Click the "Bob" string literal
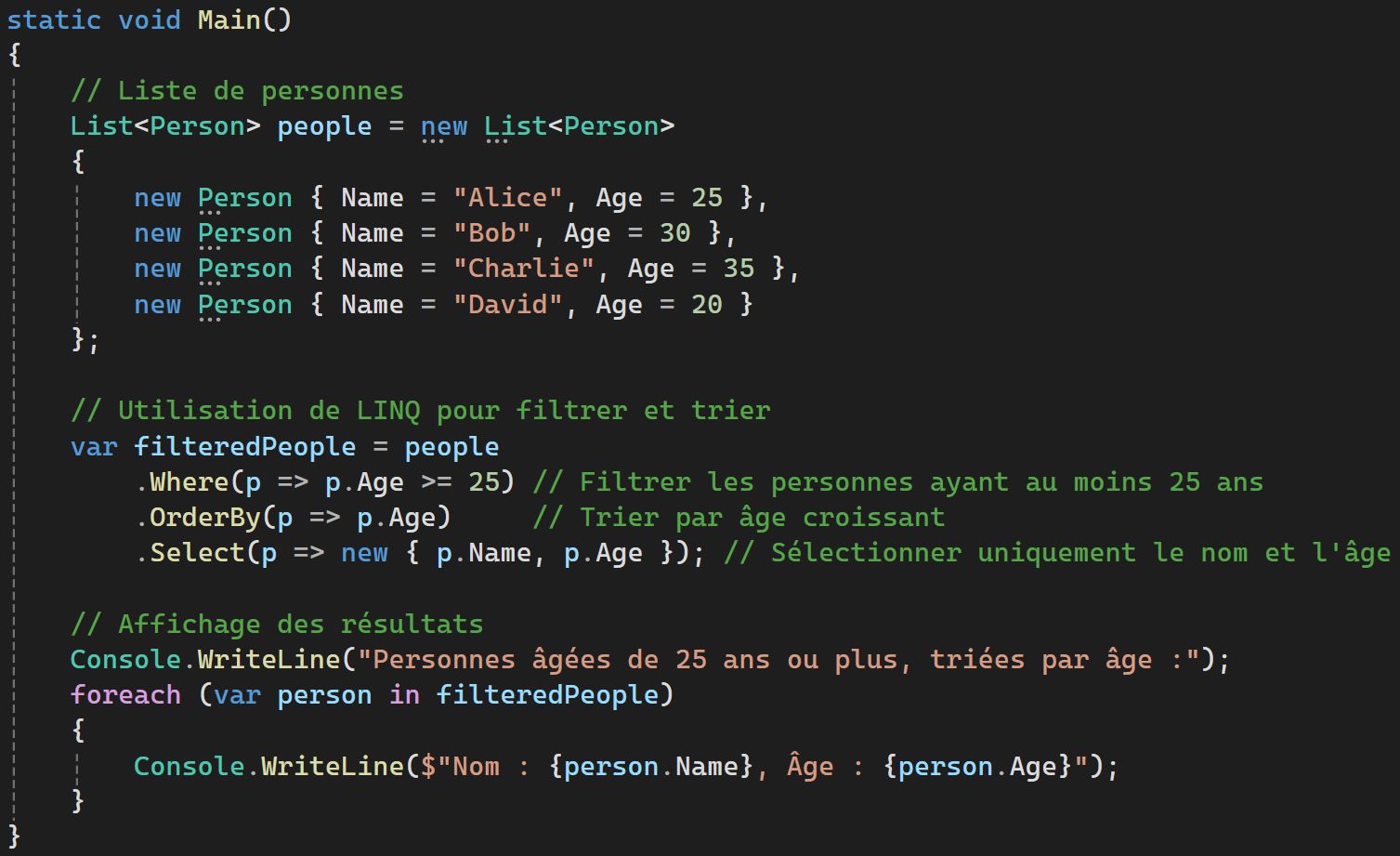 491,233
